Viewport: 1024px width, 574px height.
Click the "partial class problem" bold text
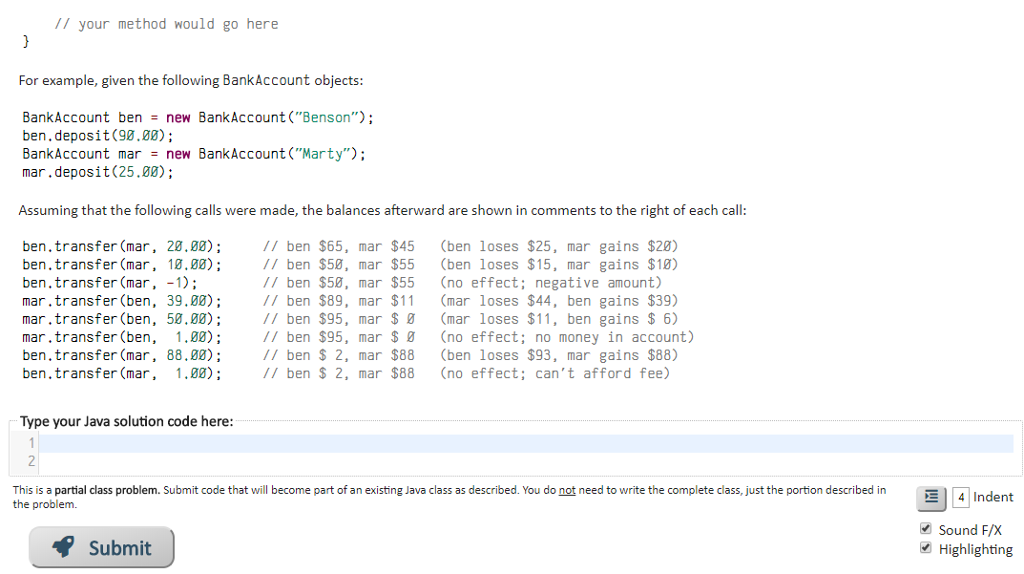107,490
